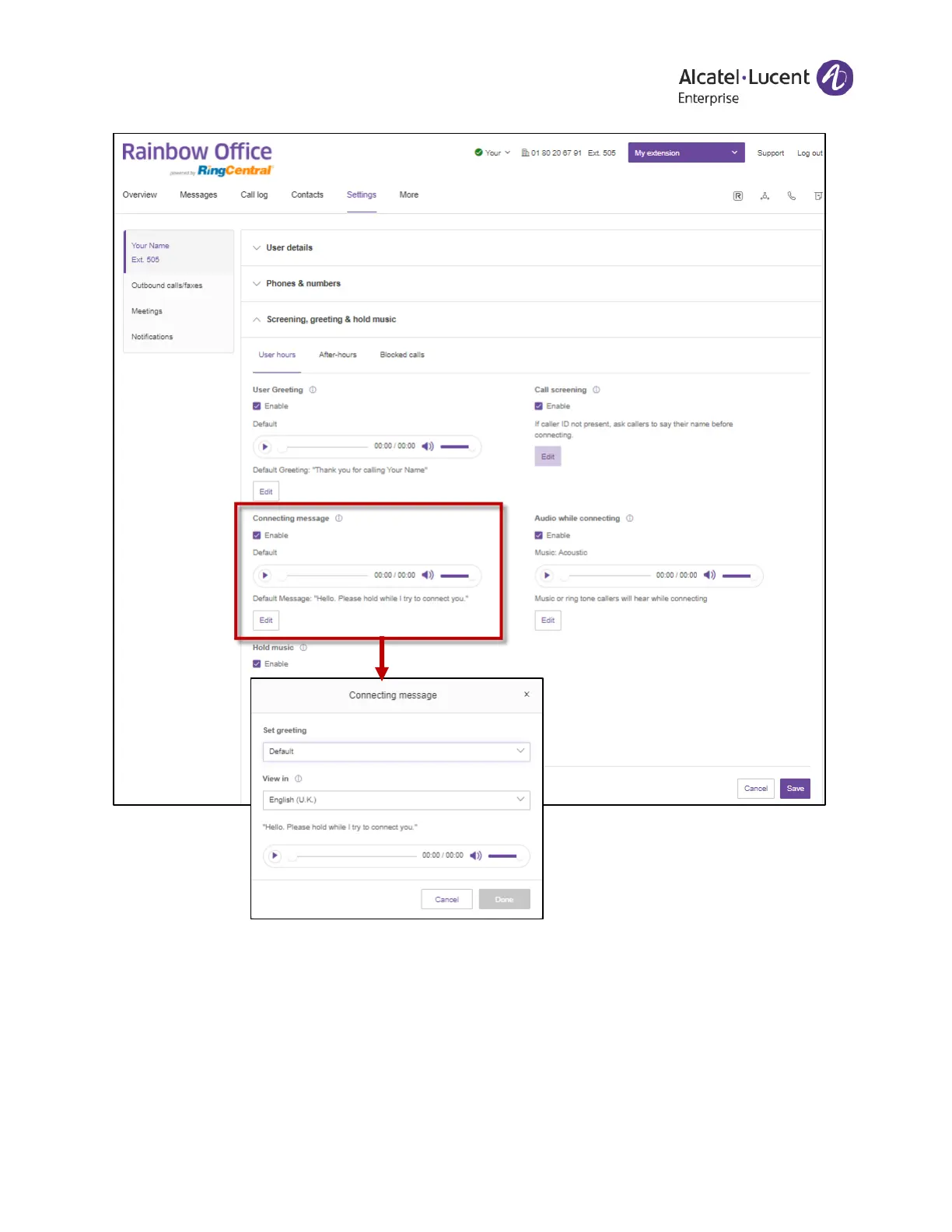Open the conference icon in header
This screenshot has width=952, height=1232.
click(765, 196)
